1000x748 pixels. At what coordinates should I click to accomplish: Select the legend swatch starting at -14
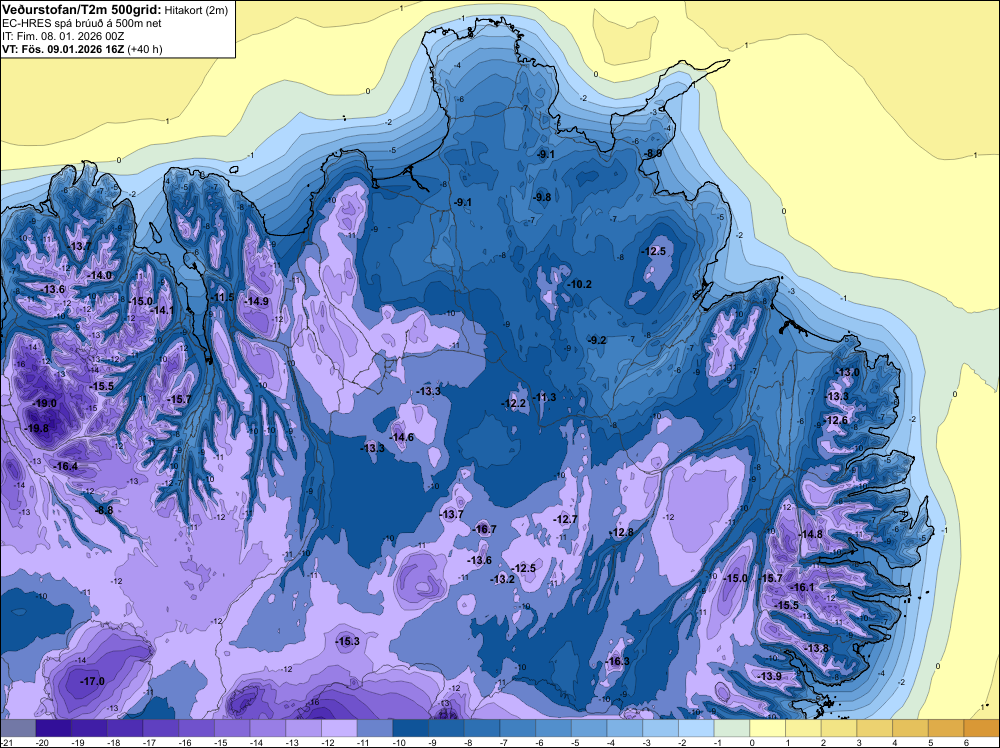click(268, 728)
